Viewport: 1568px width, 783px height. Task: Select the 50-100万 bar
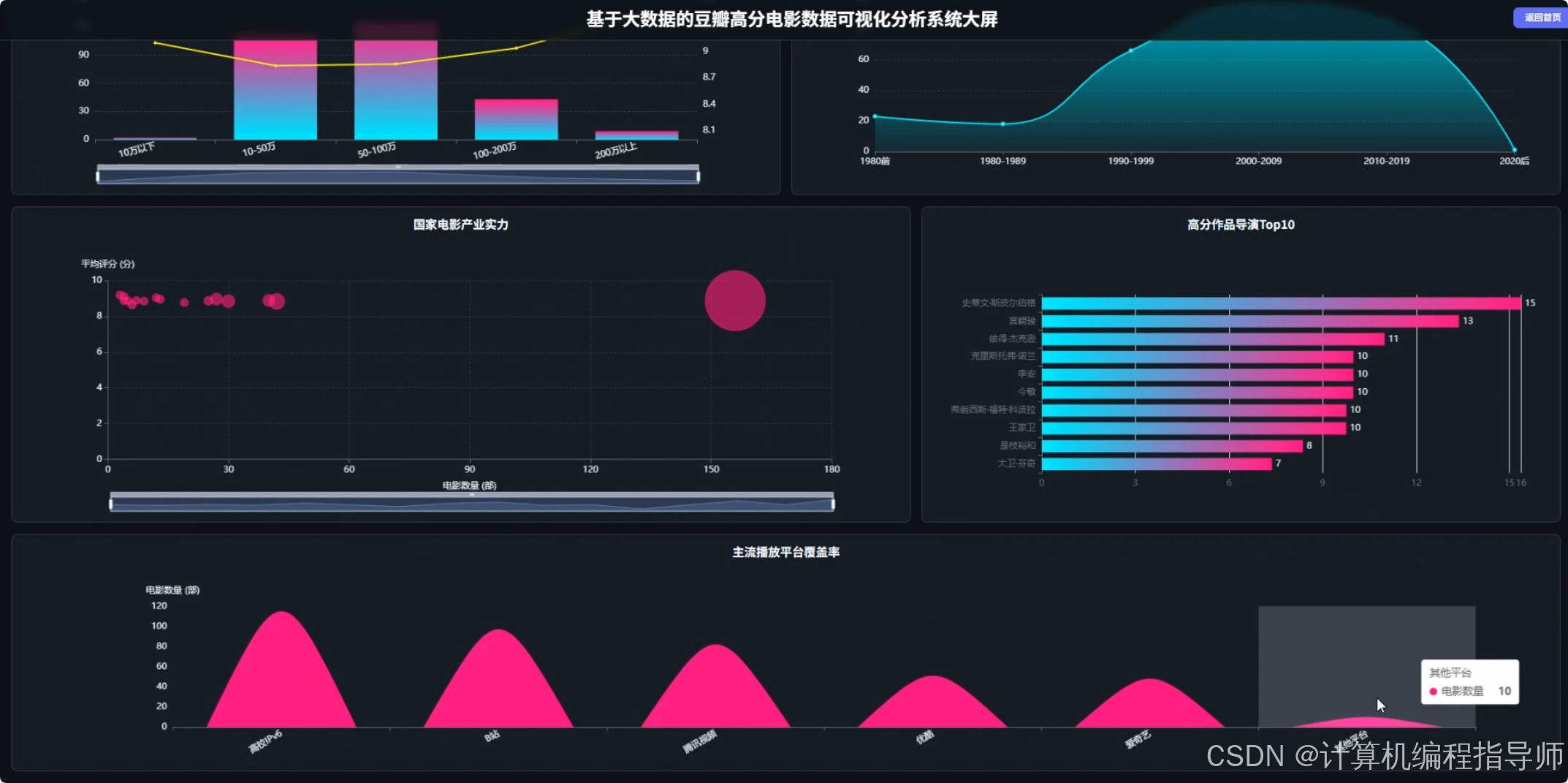[x=396, y=89]
